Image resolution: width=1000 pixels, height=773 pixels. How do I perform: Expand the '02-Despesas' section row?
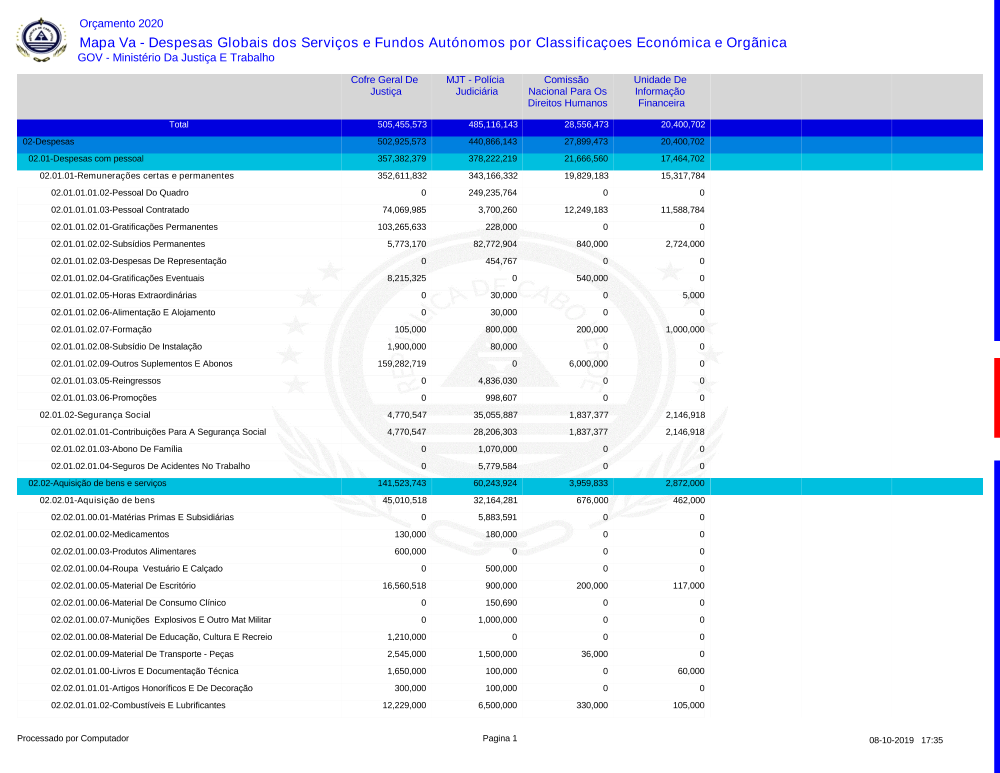(x=49, y=142)
